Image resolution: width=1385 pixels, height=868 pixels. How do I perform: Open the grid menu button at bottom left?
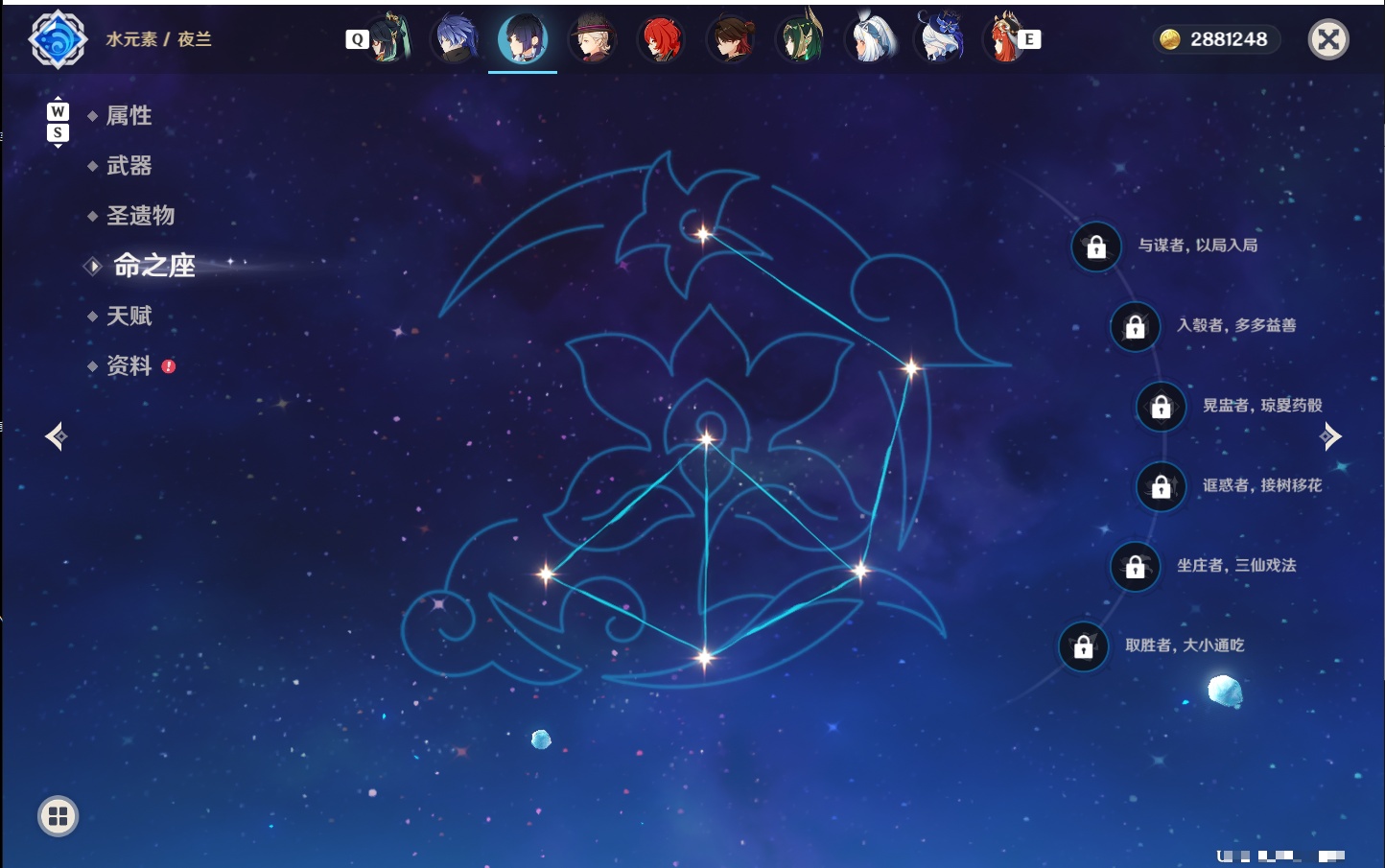point(58,816)
